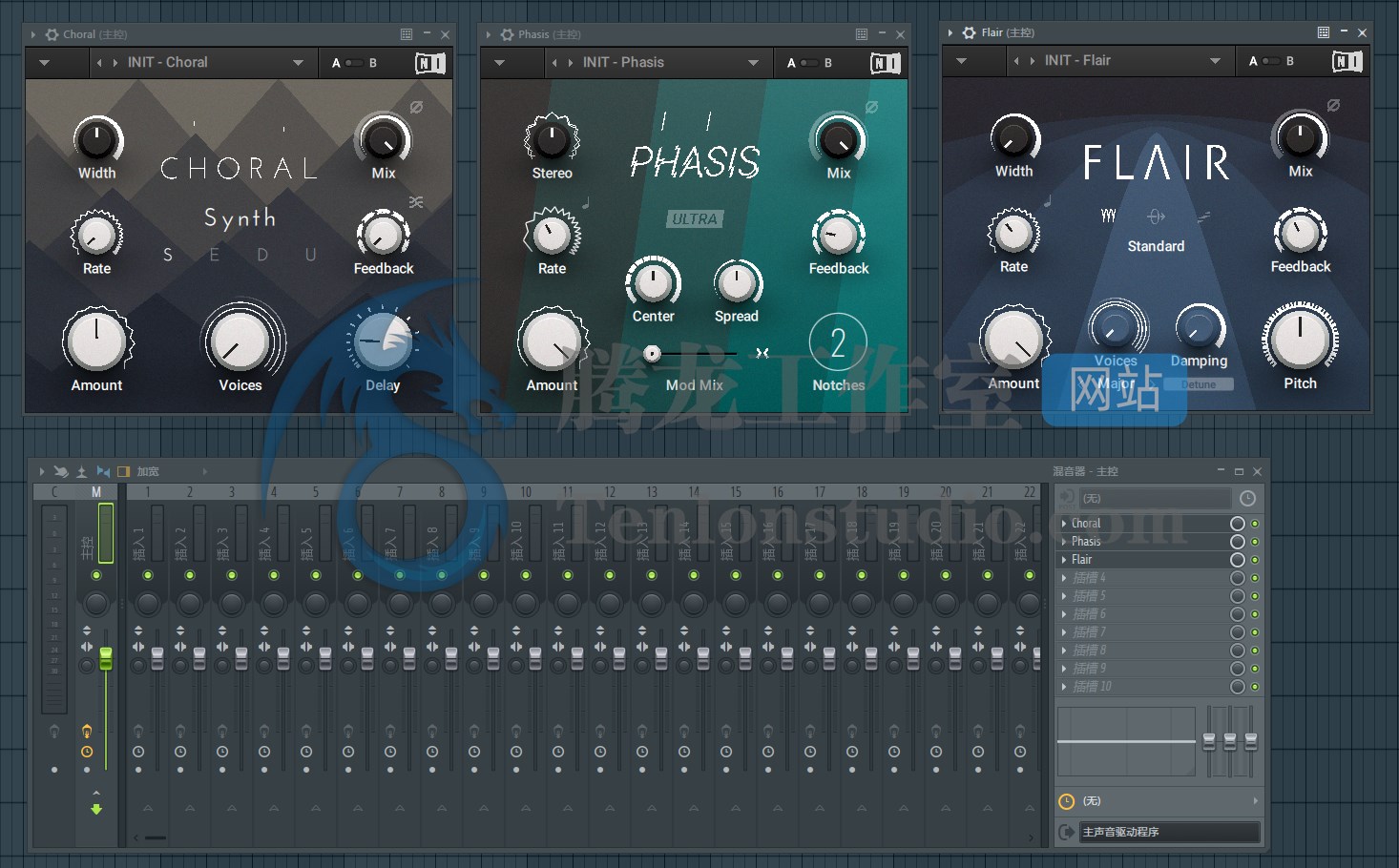Click the Native Instruments logo in Phasis
The height and width of the screenshot is (868, 1399).
(x=886, y=63)
